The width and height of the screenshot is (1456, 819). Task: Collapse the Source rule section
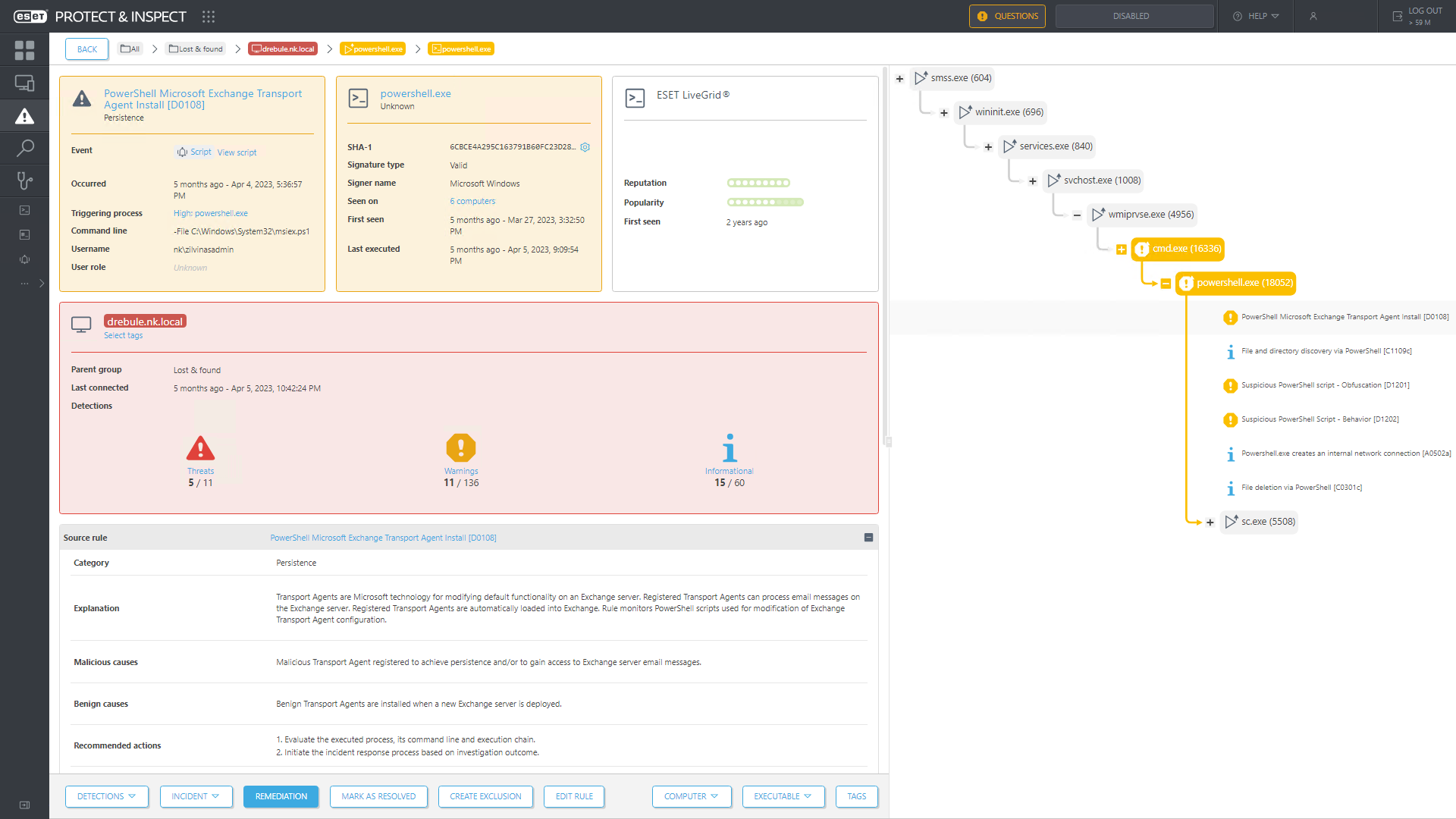coord(868,538)
